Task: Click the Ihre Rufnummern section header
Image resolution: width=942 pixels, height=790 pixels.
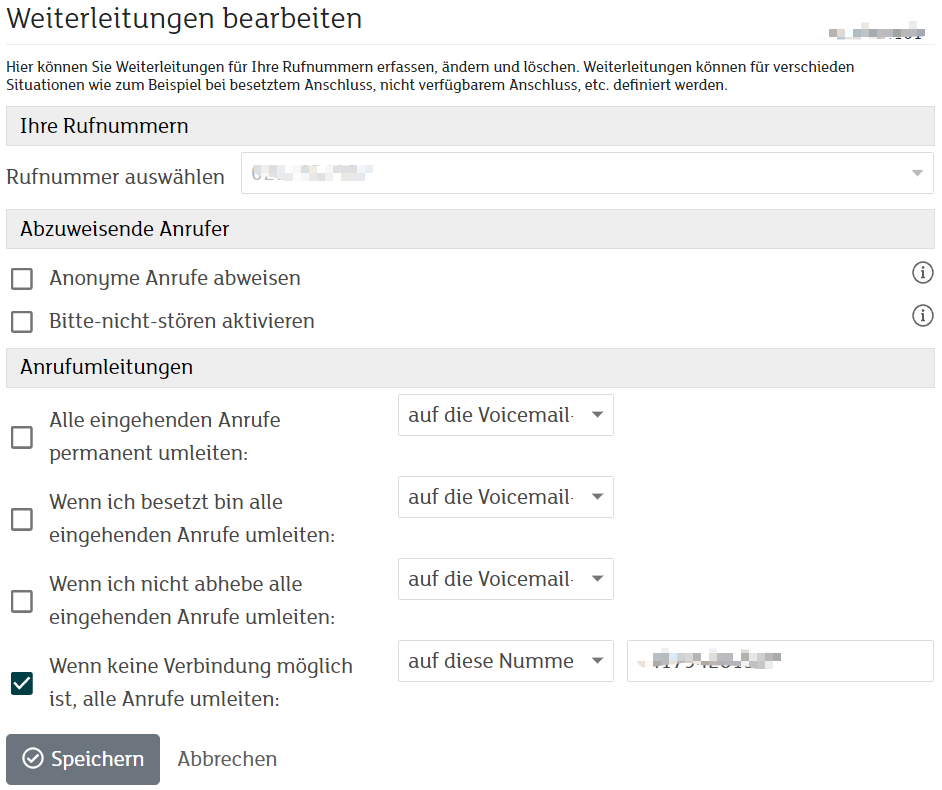Action: click(x=104, y=127)
